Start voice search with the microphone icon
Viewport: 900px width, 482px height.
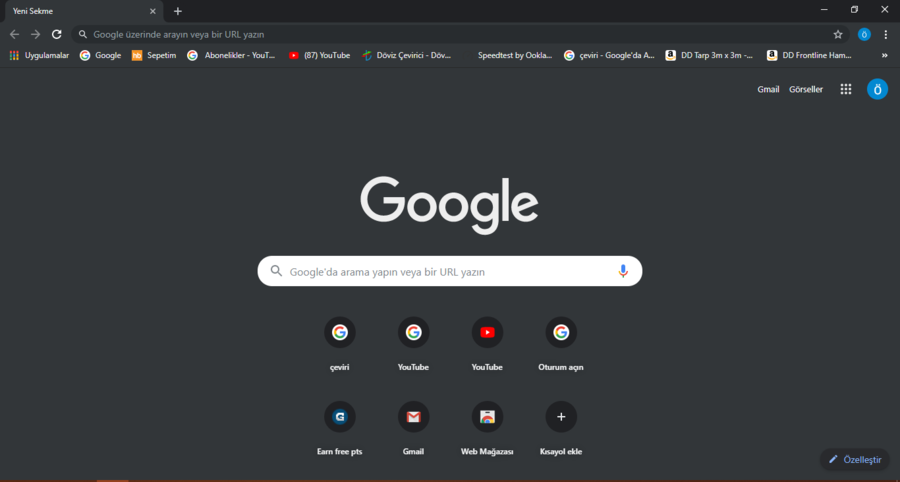pos(623,271)
